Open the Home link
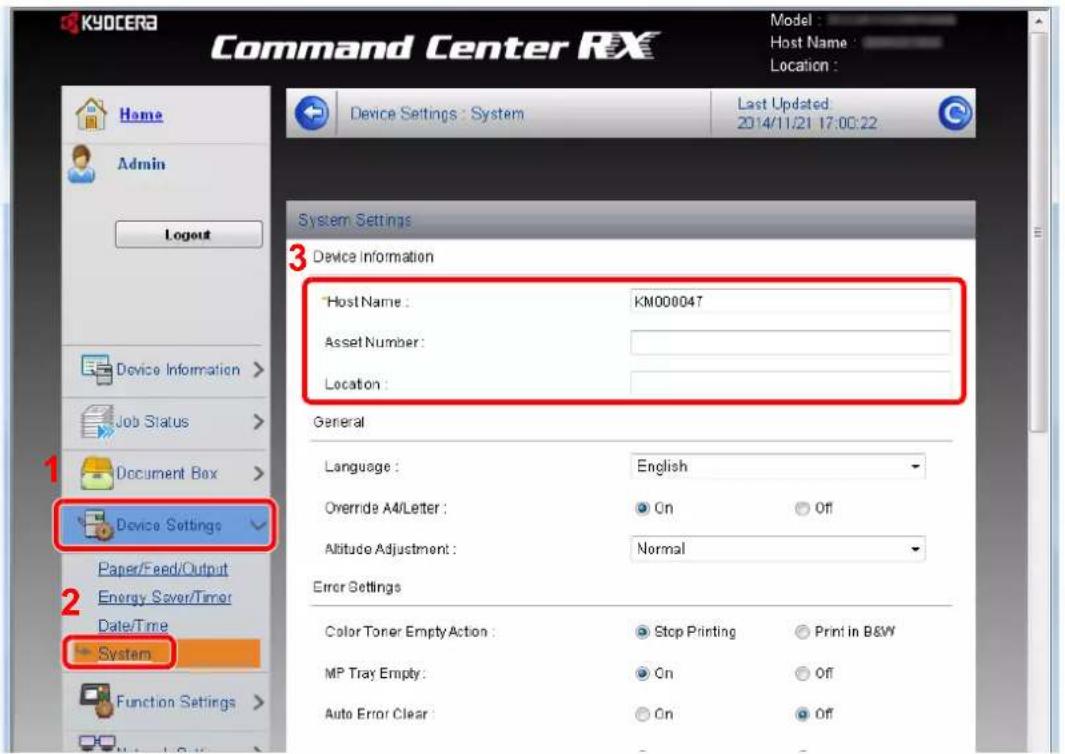Viewport: 1065px width, 754px height. pyautogui.click(x=141, y=114)
